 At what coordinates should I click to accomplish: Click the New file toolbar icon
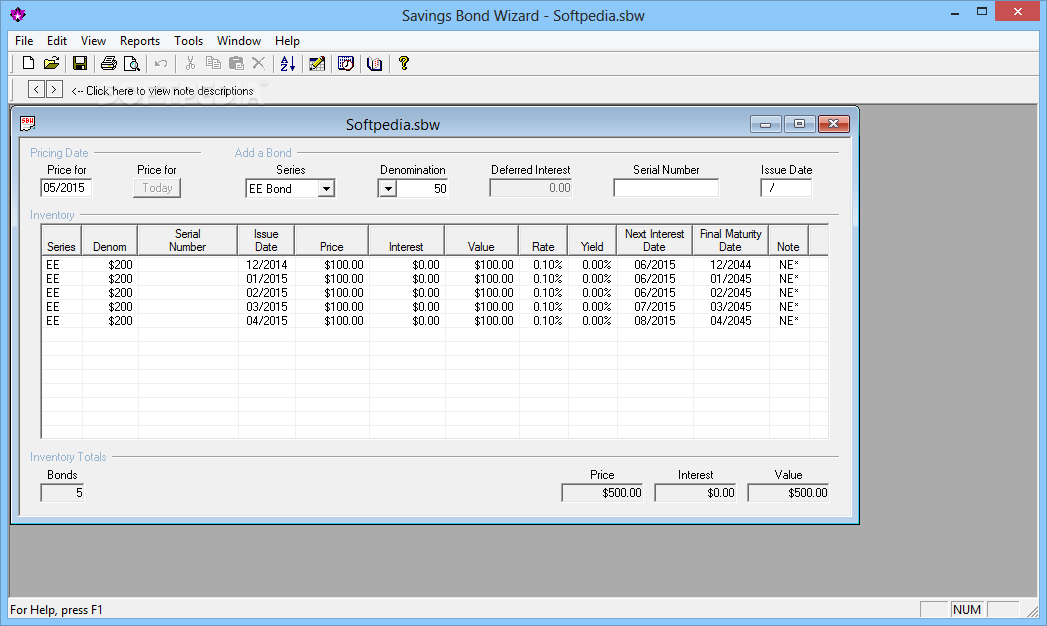[x=28, y=63]
